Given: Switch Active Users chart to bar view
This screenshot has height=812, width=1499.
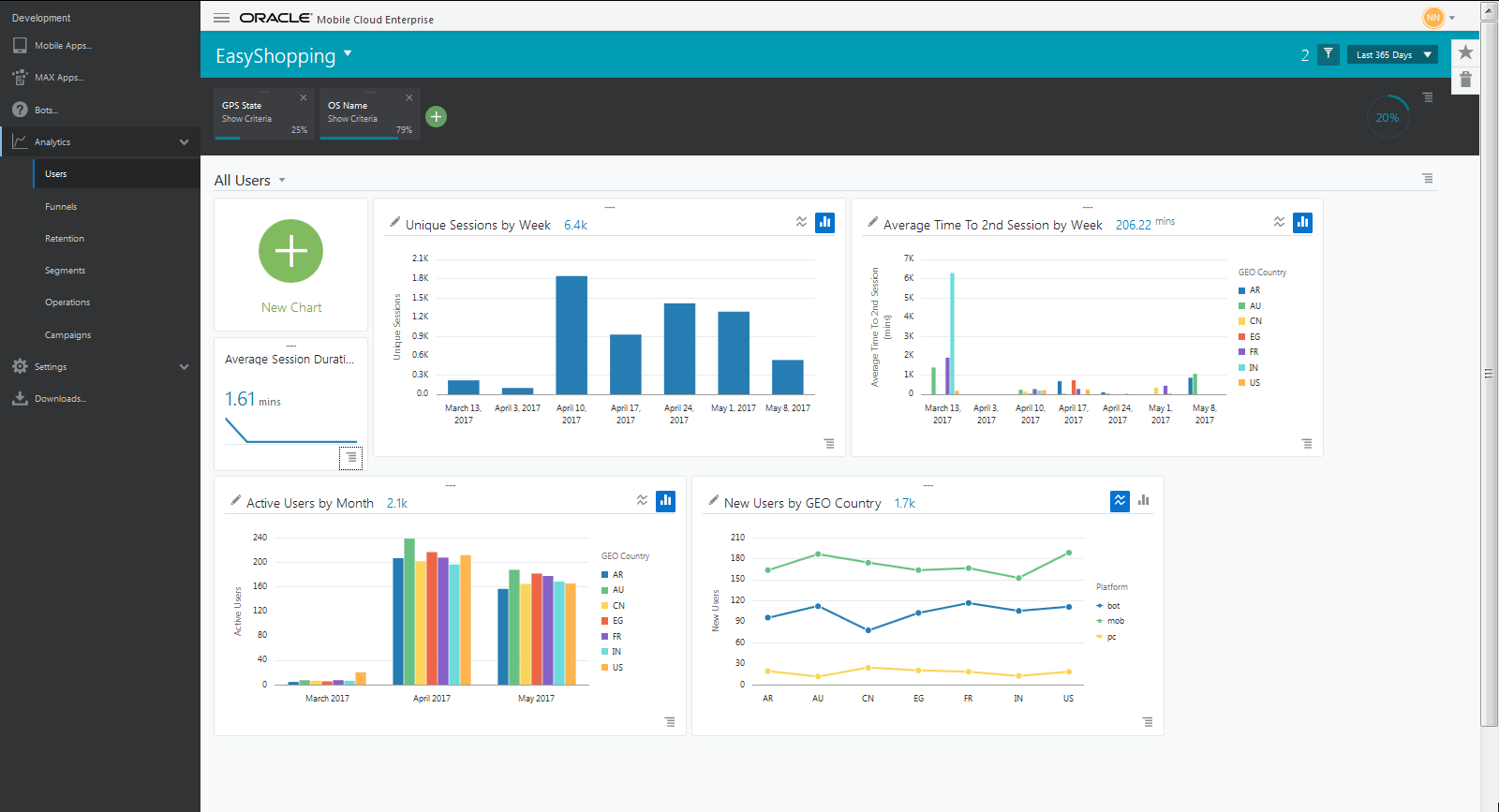Looking at the screenshot, I should click(665, 500).
